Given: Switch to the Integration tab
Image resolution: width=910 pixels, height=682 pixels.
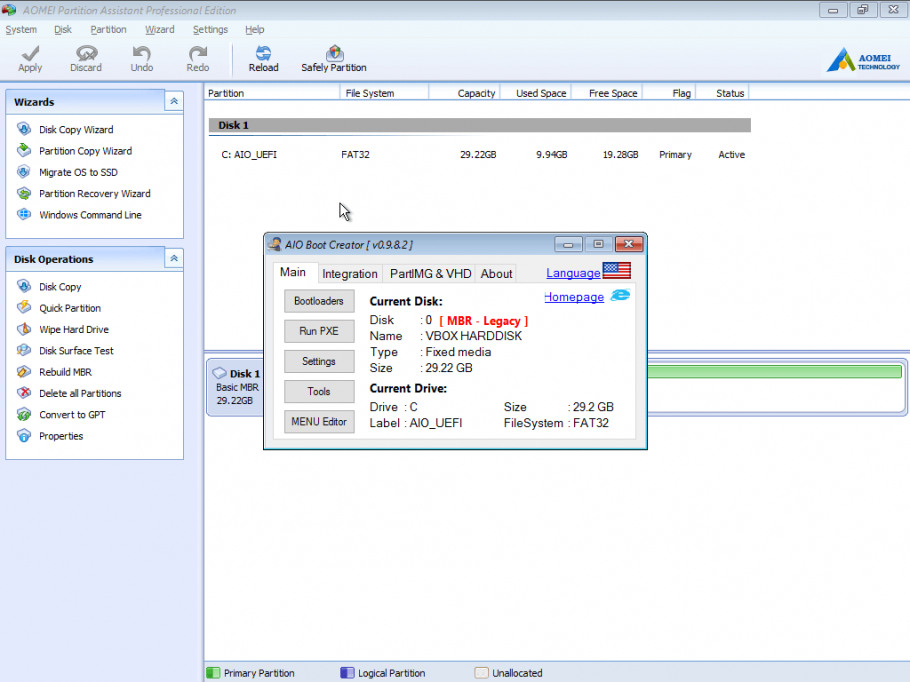Looking at the screenshot, I should pos(350,274).
